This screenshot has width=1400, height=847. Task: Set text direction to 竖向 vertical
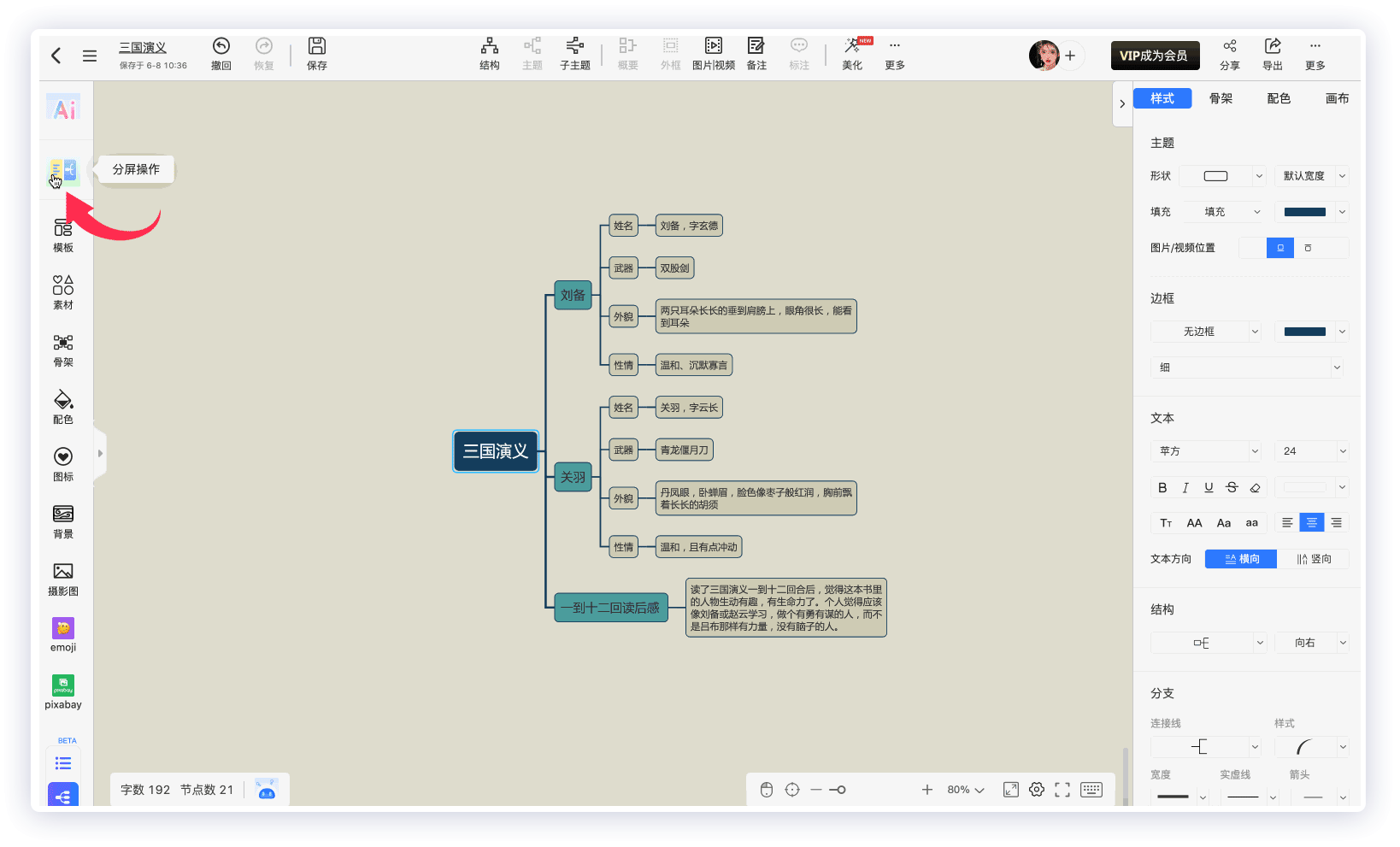[x=1314, y=559]
